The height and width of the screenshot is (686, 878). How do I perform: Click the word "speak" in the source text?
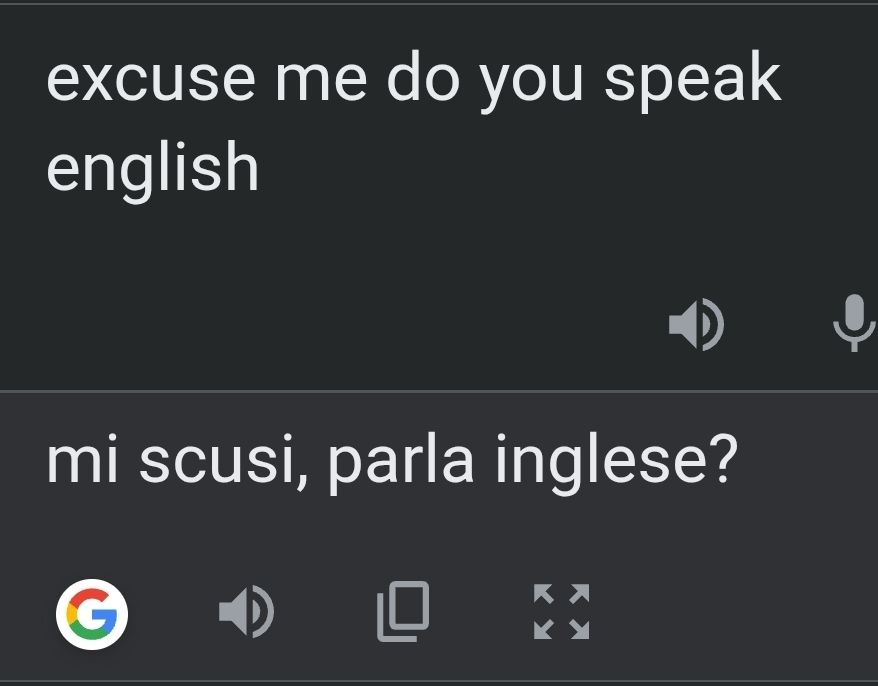pos(692,82)
